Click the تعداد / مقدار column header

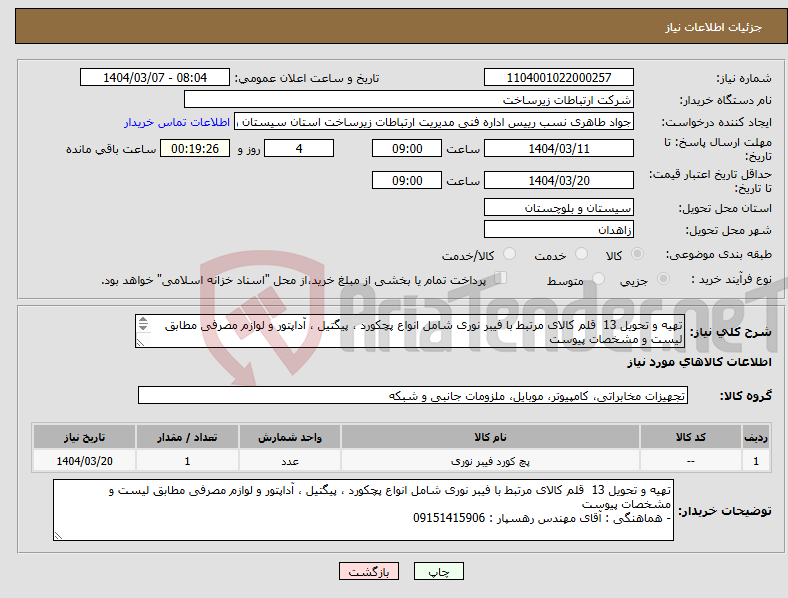(187, 437)
